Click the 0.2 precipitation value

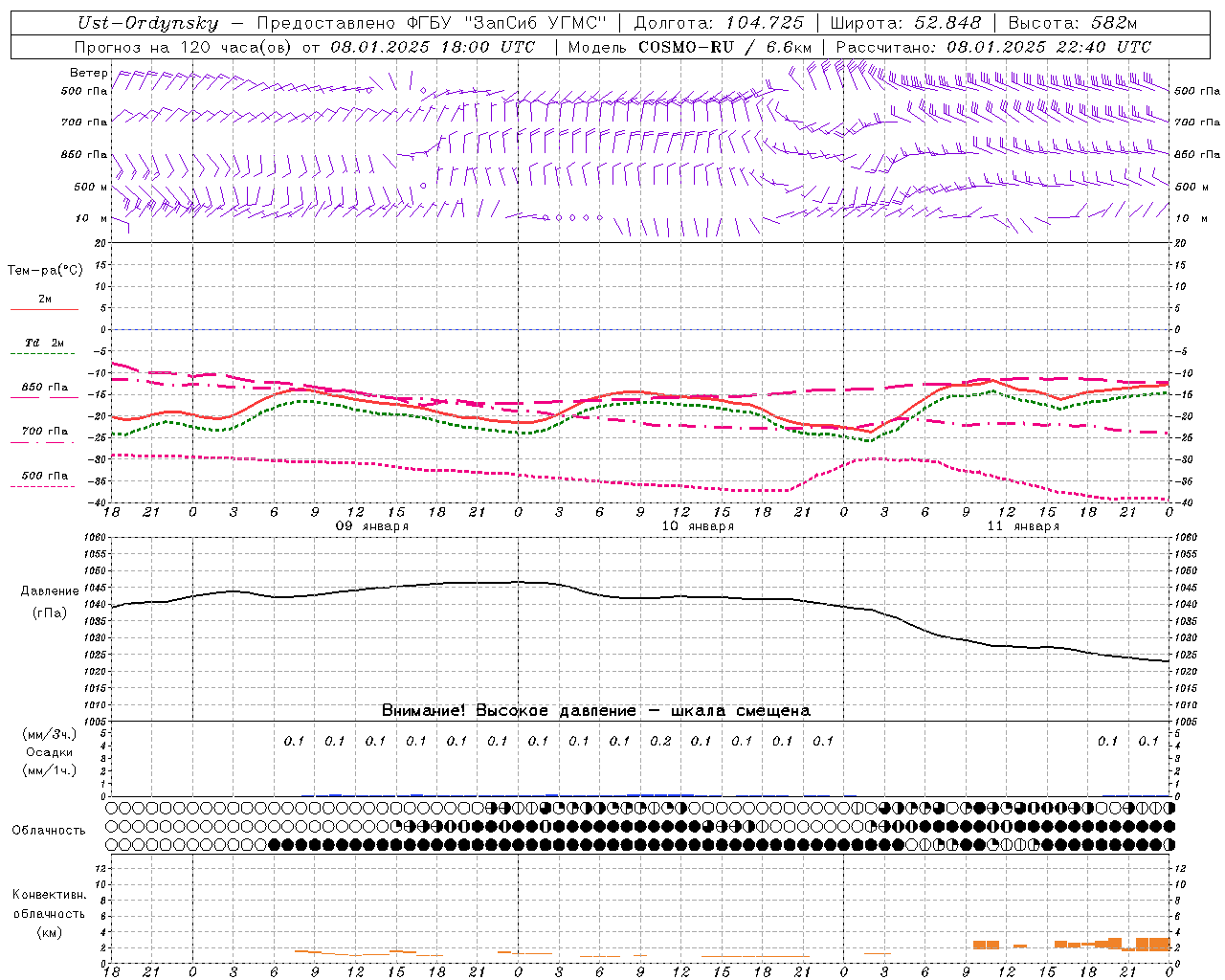click(x=660, y=741)
